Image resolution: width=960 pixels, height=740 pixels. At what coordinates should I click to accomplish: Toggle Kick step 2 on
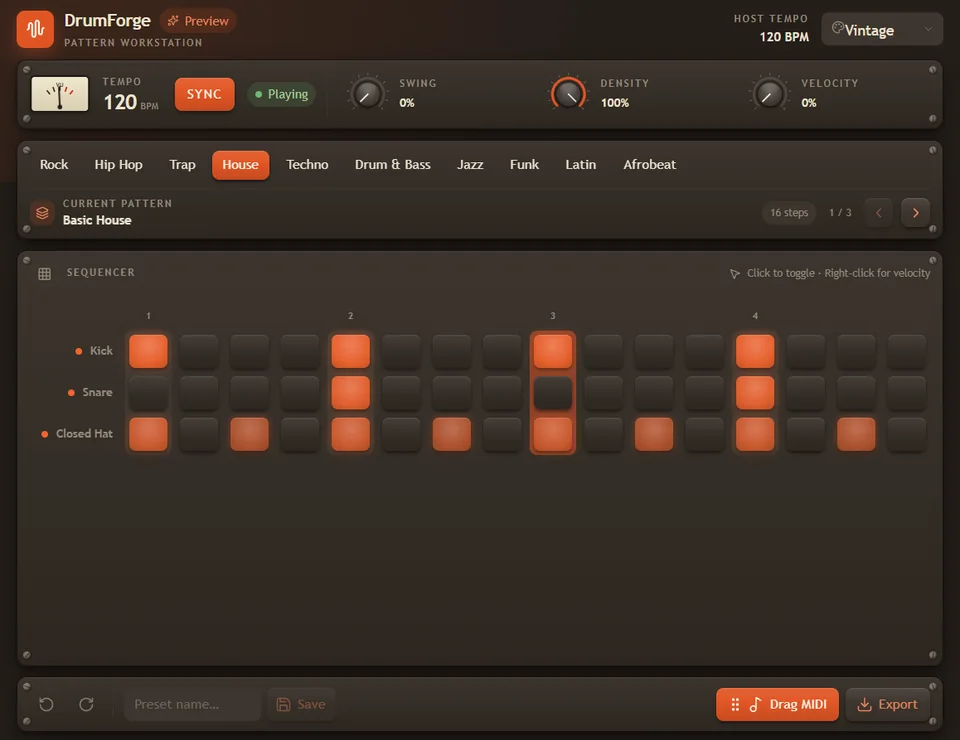pyautogui.click(x=199, y=351)
